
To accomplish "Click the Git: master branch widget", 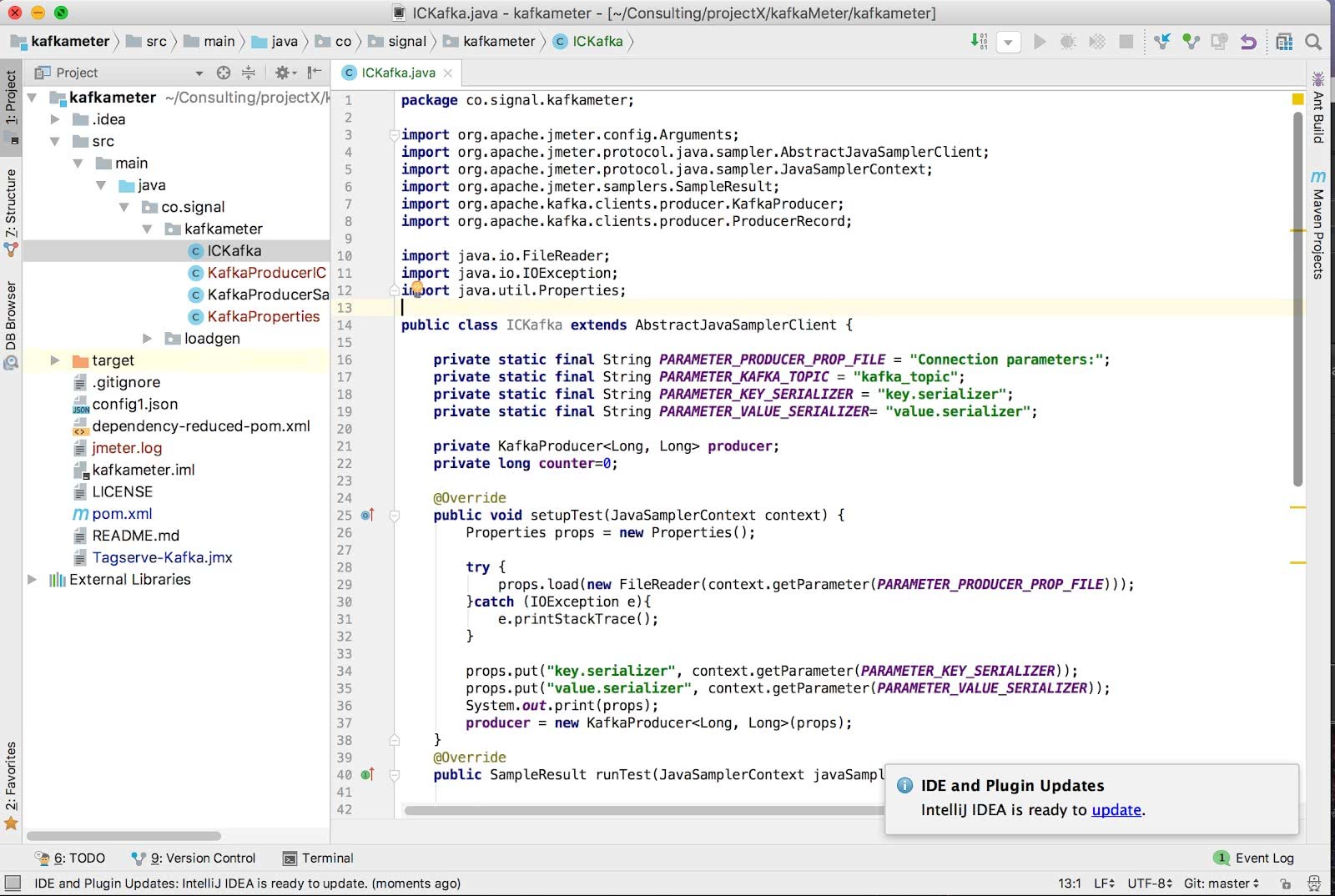I will 1222,883.
